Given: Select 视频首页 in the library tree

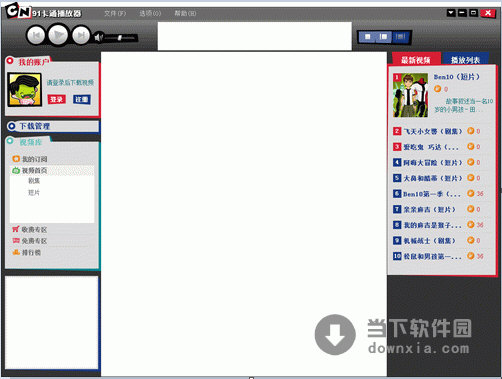Looking at the screenshot, I should (x=34, y=170).
